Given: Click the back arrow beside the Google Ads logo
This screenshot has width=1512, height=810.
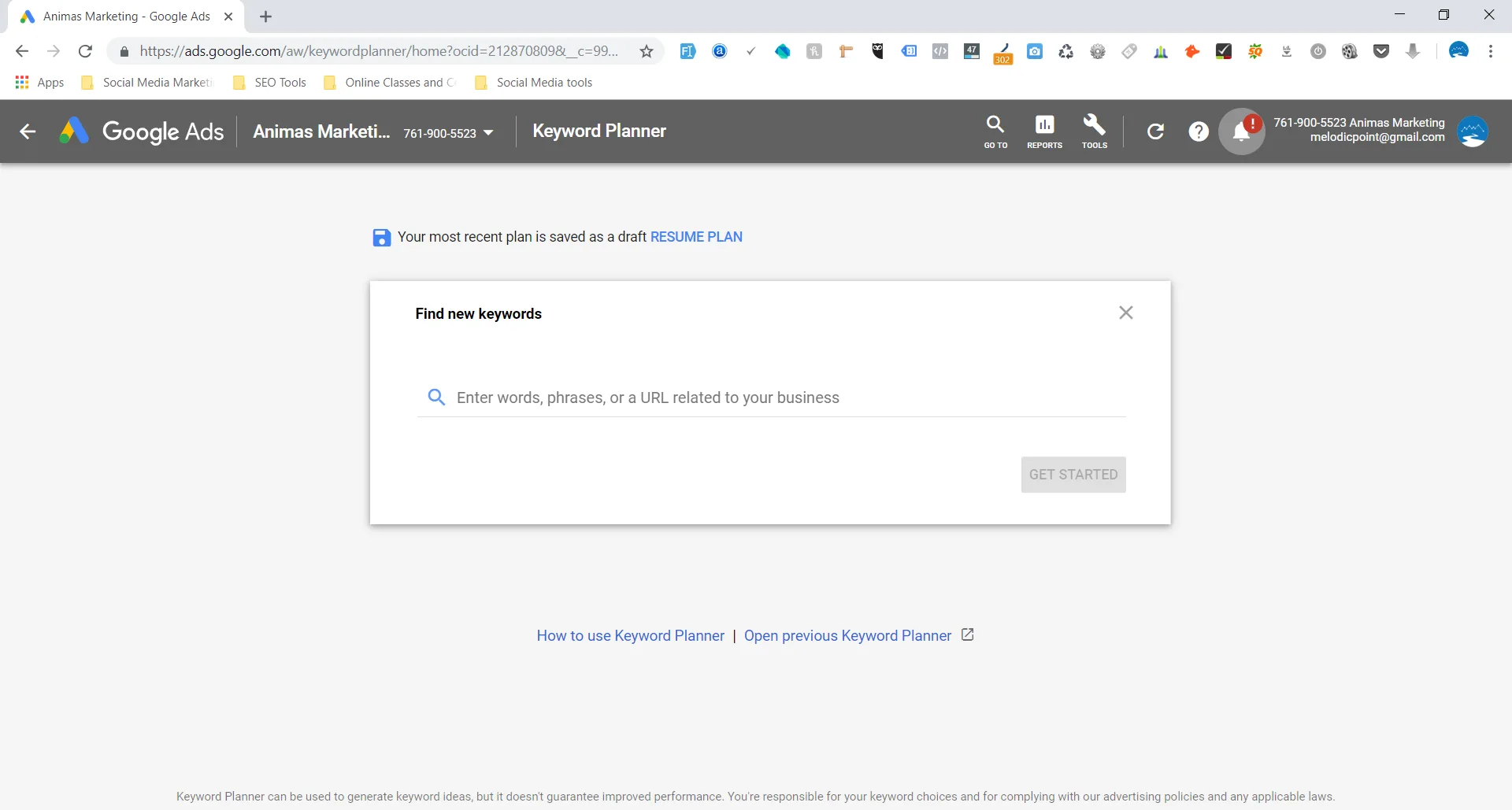Looking at the screenshot, I should [28, 131].
